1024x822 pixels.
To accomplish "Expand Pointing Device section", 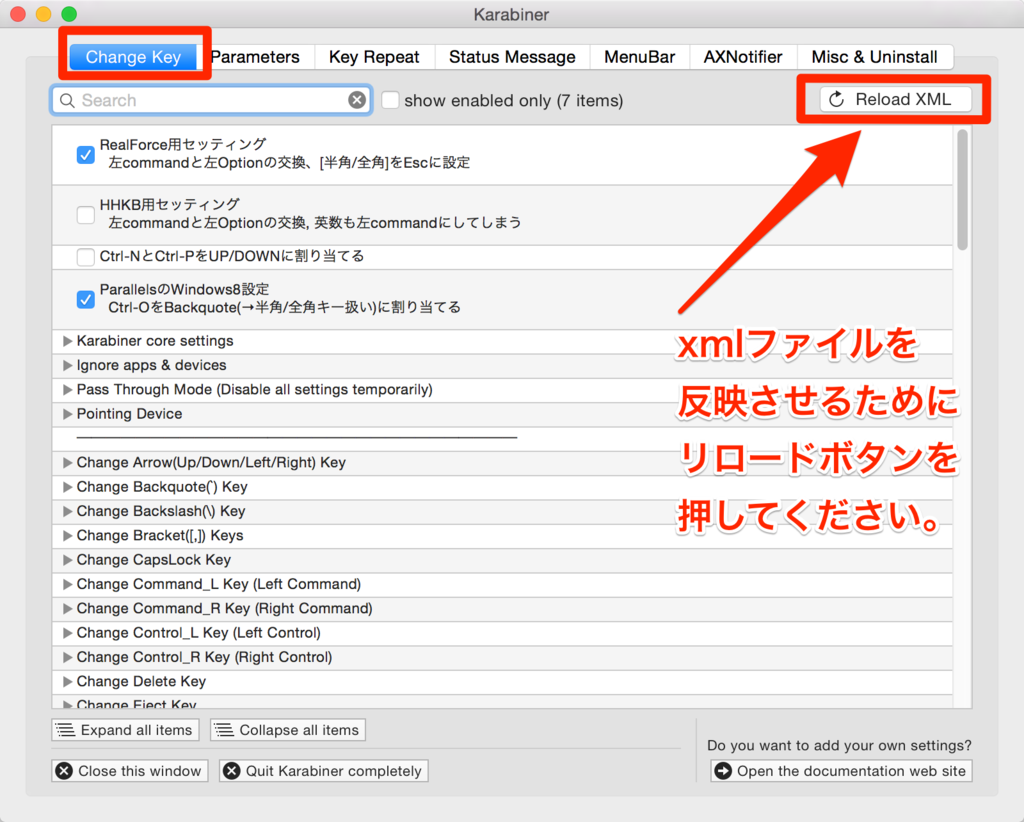I will (x=67, y=414).
